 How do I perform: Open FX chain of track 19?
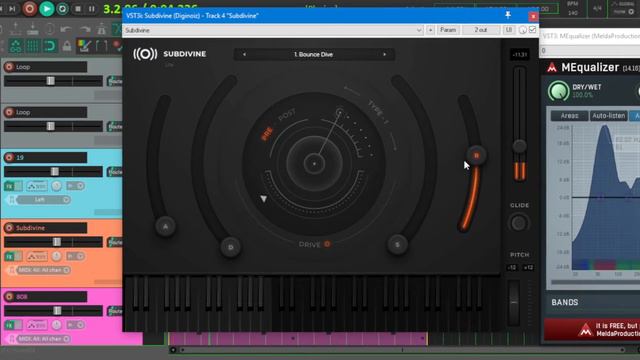9,186
